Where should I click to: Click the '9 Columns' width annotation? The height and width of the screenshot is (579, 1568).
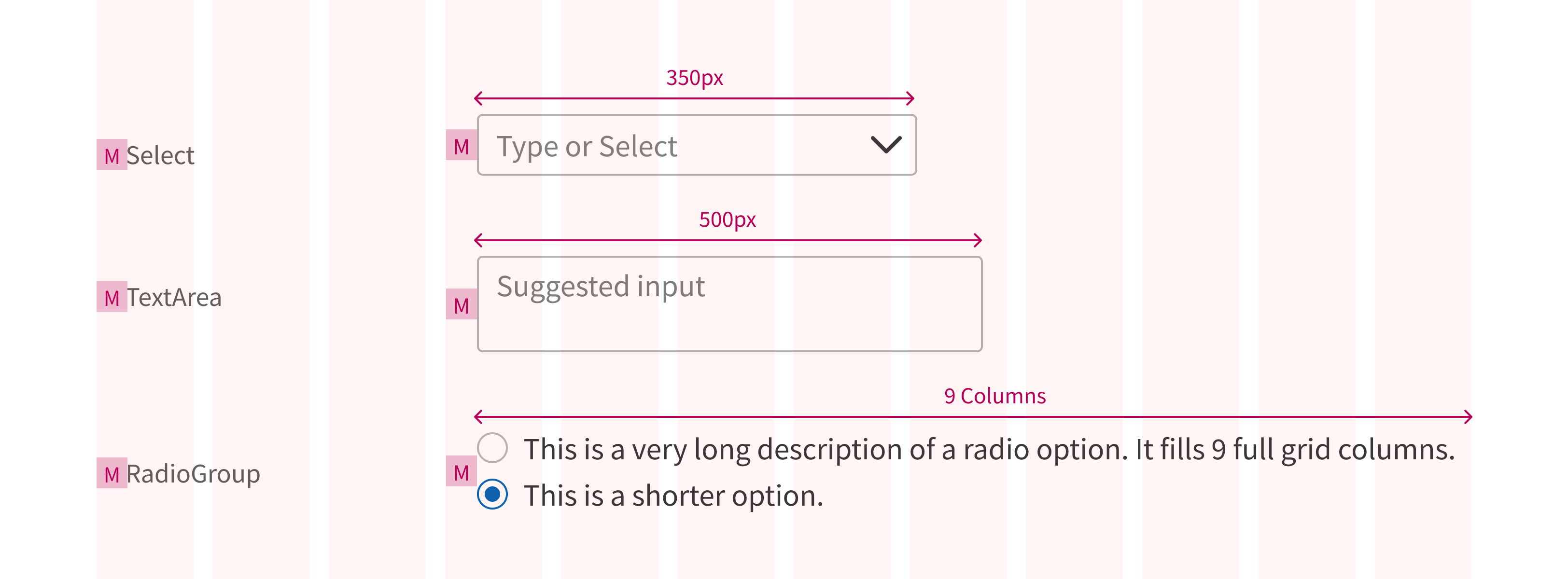pos(994,396)
